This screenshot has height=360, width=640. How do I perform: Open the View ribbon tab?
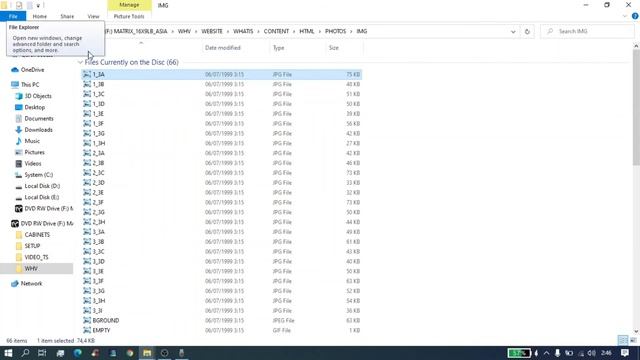tap(93, 16)
